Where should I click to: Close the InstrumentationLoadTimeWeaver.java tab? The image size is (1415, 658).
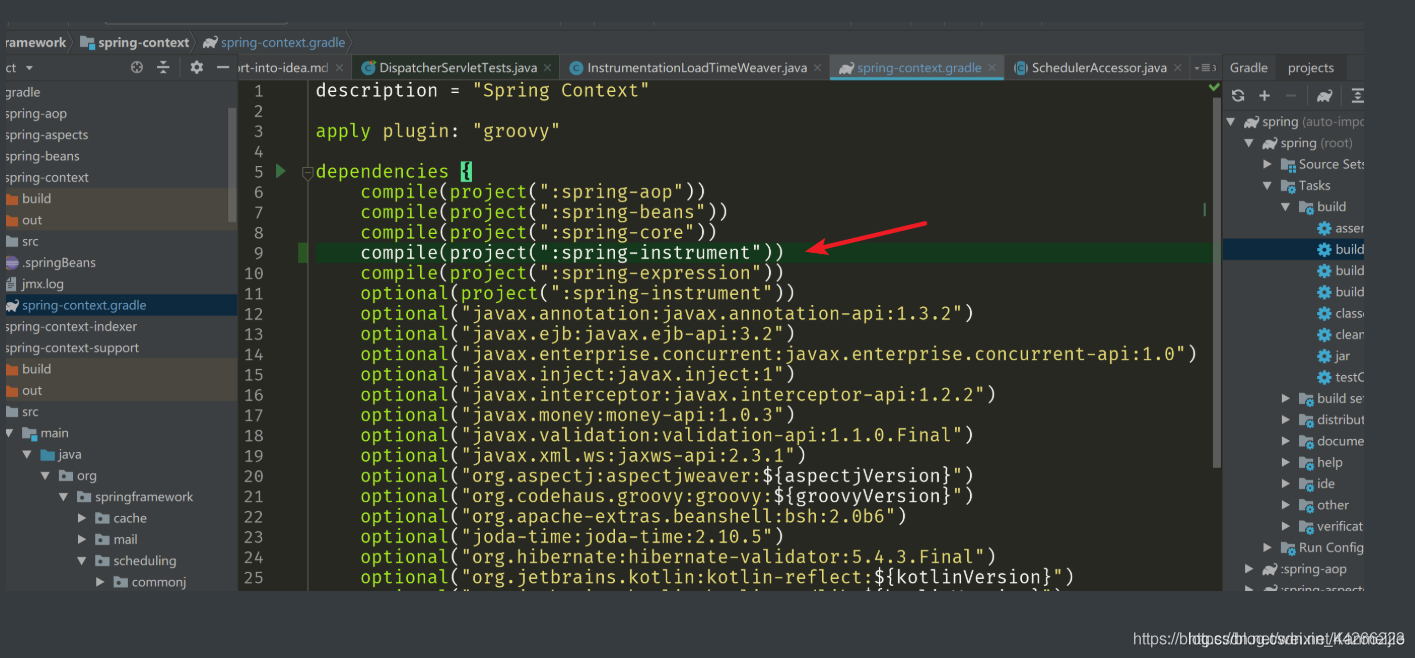817,68
